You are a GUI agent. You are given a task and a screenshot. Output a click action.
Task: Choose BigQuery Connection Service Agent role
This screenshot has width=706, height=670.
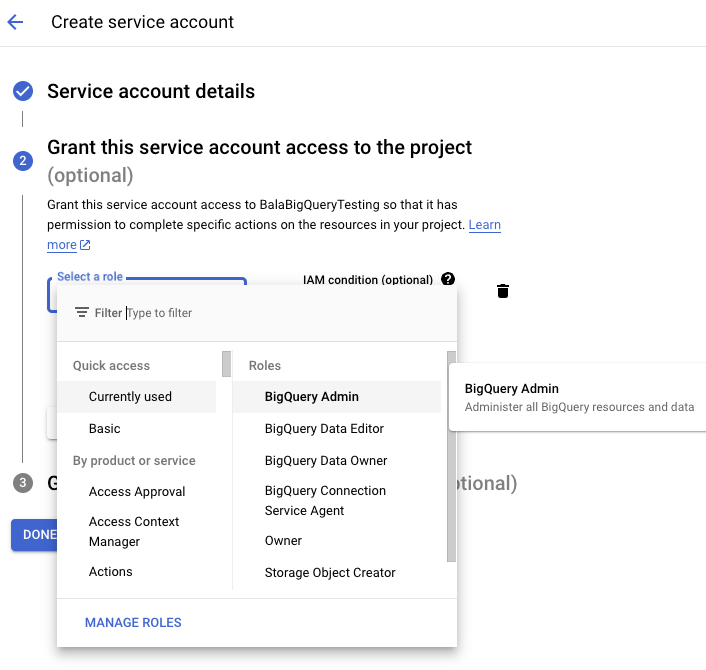[337, 500]
